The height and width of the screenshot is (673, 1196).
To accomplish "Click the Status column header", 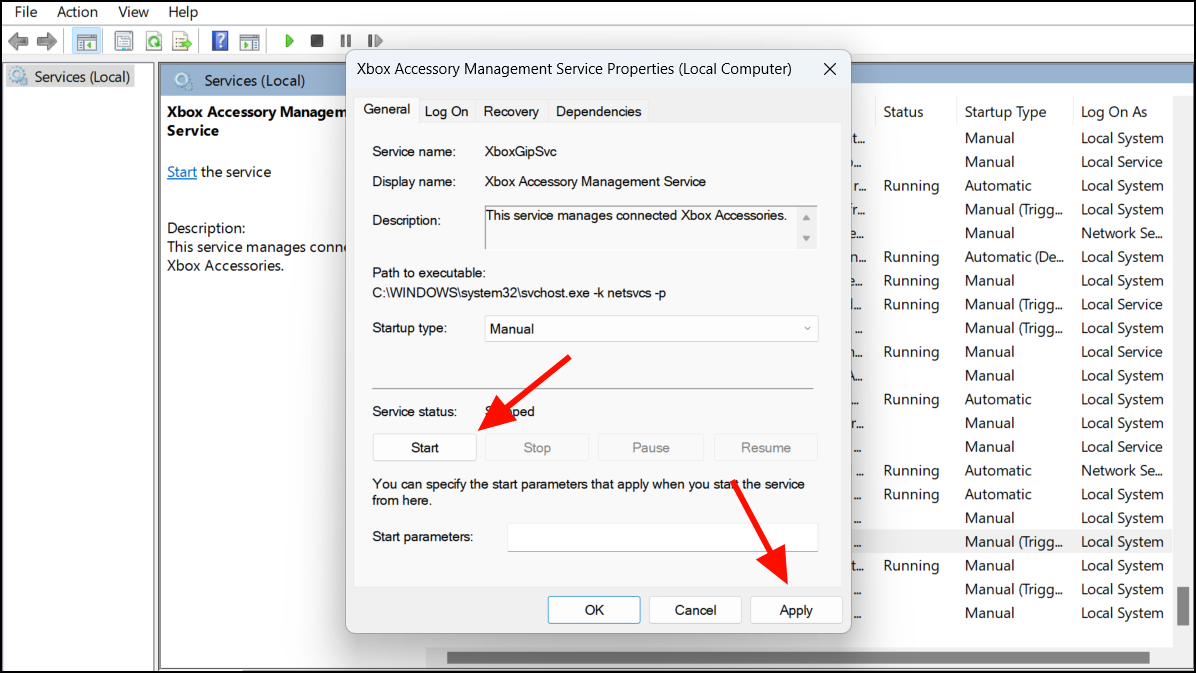I will point(903,112).
